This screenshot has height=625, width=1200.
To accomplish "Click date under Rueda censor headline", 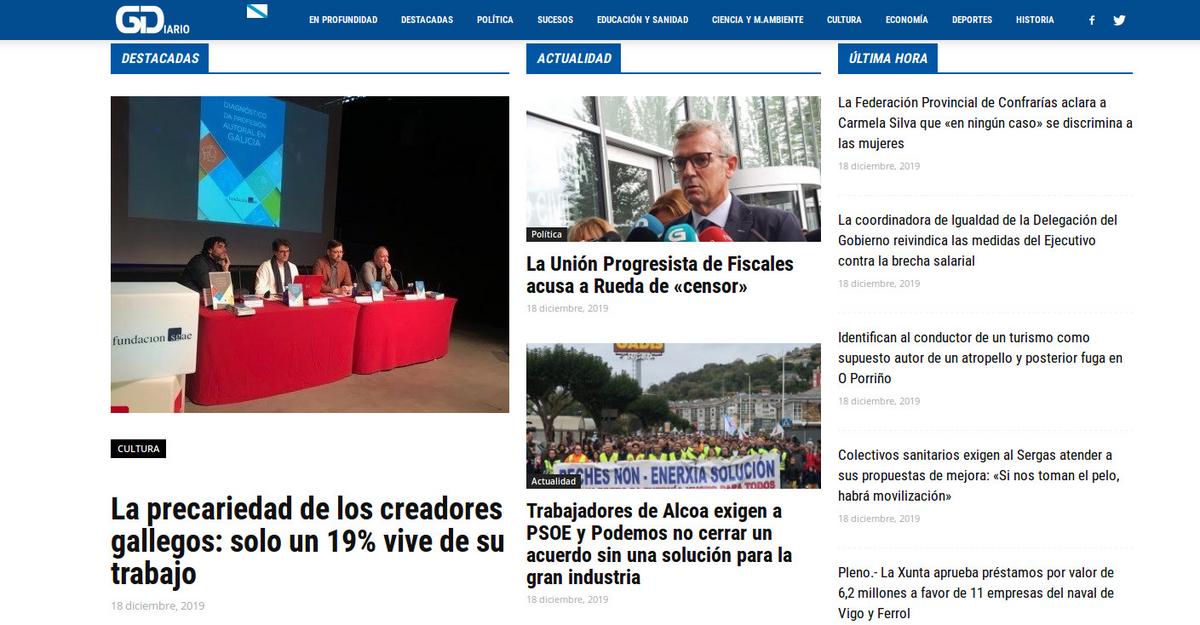I will (567, 308).
